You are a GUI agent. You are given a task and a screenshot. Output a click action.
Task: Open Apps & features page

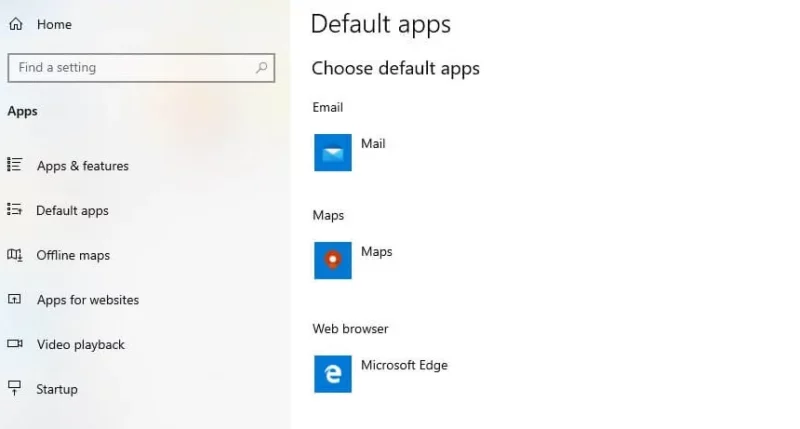point(83,166)
